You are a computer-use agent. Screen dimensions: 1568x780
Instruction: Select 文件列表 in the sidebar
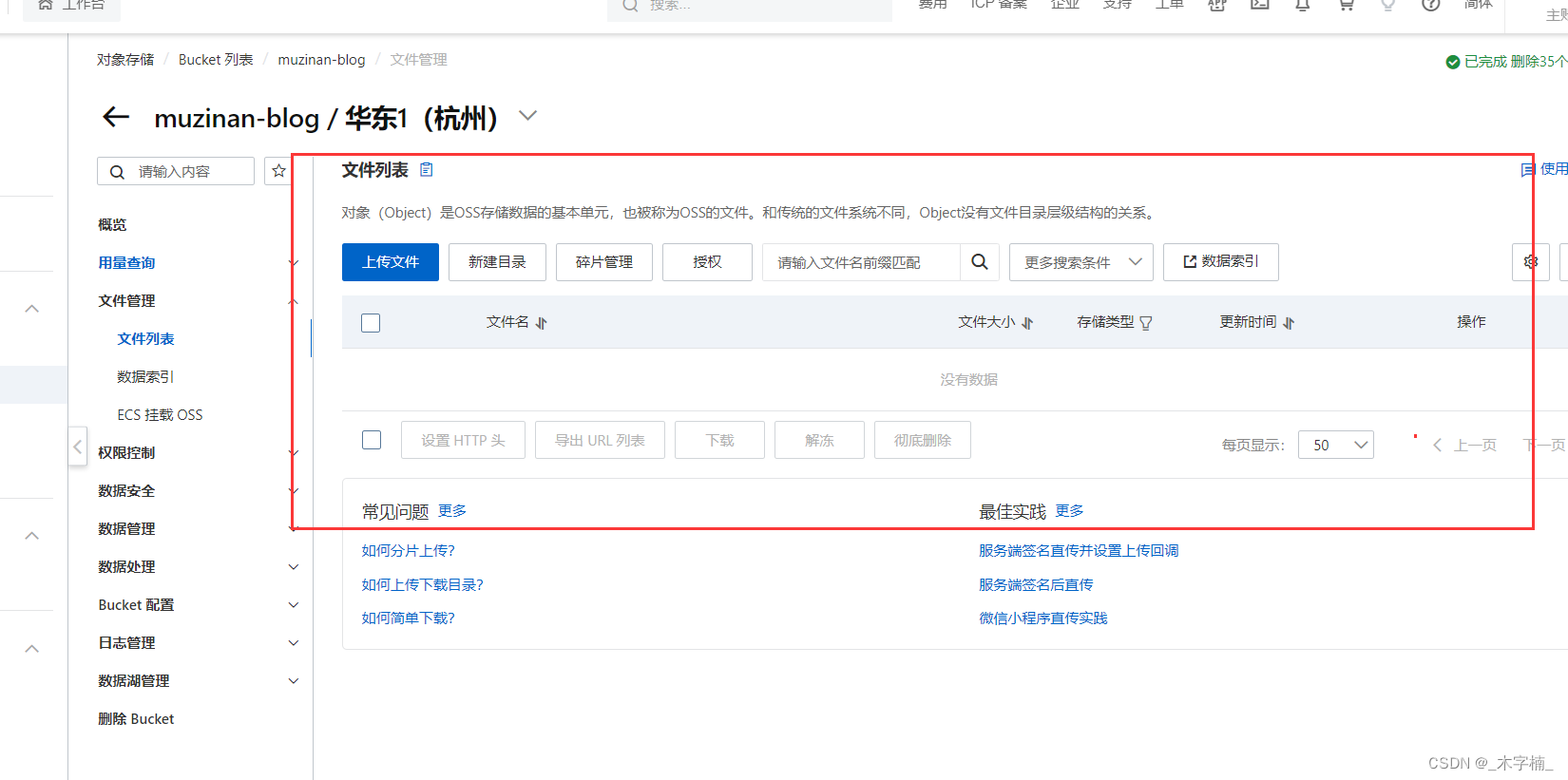tap(145, 339)
